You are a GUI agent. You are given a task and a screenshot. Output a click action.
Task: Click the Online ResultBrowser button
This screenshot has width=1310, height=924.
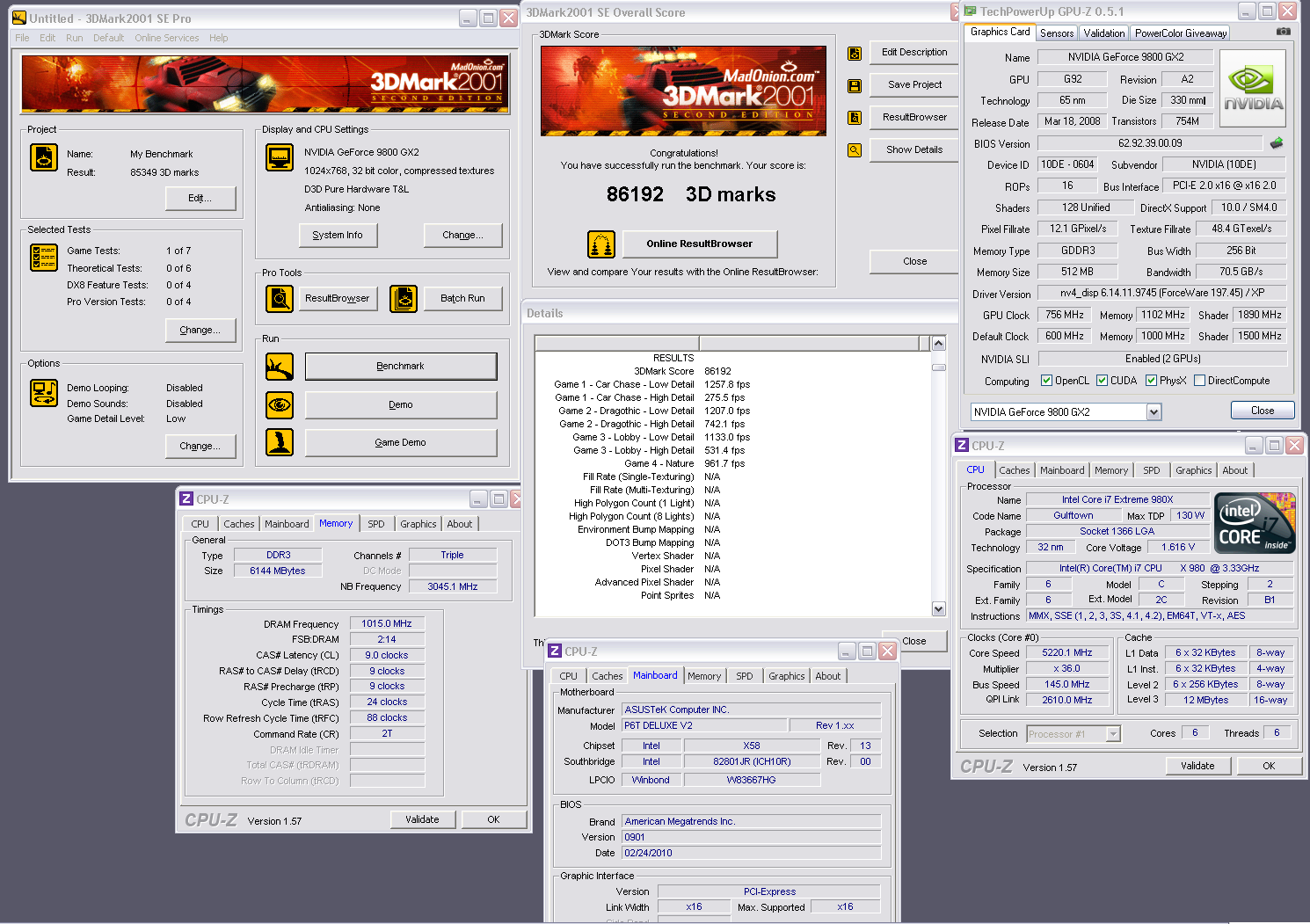point(700,244)
